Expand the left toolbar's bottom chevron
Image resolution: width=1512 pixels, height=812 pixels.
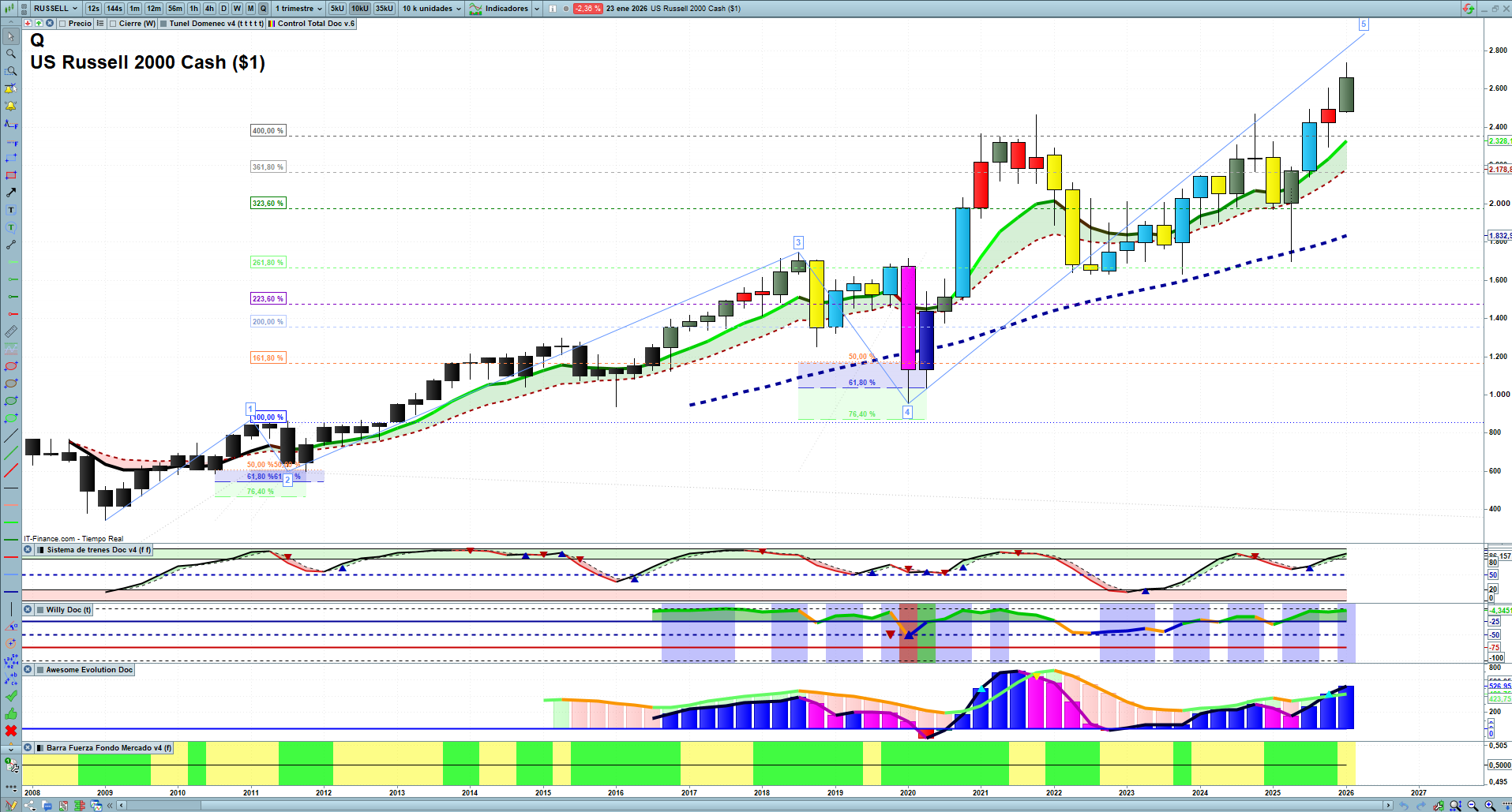11,748
